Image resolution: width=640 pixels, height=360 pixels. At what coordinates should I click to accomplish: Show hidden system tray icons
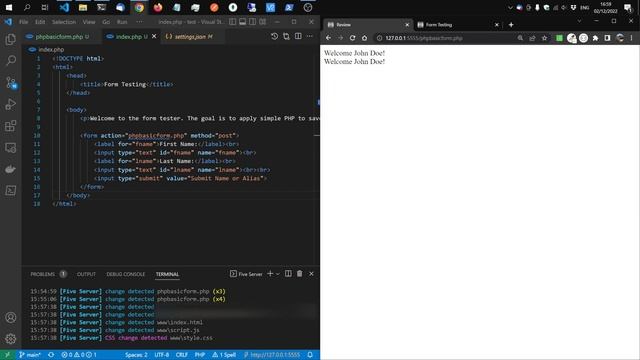tap(510, 8)
